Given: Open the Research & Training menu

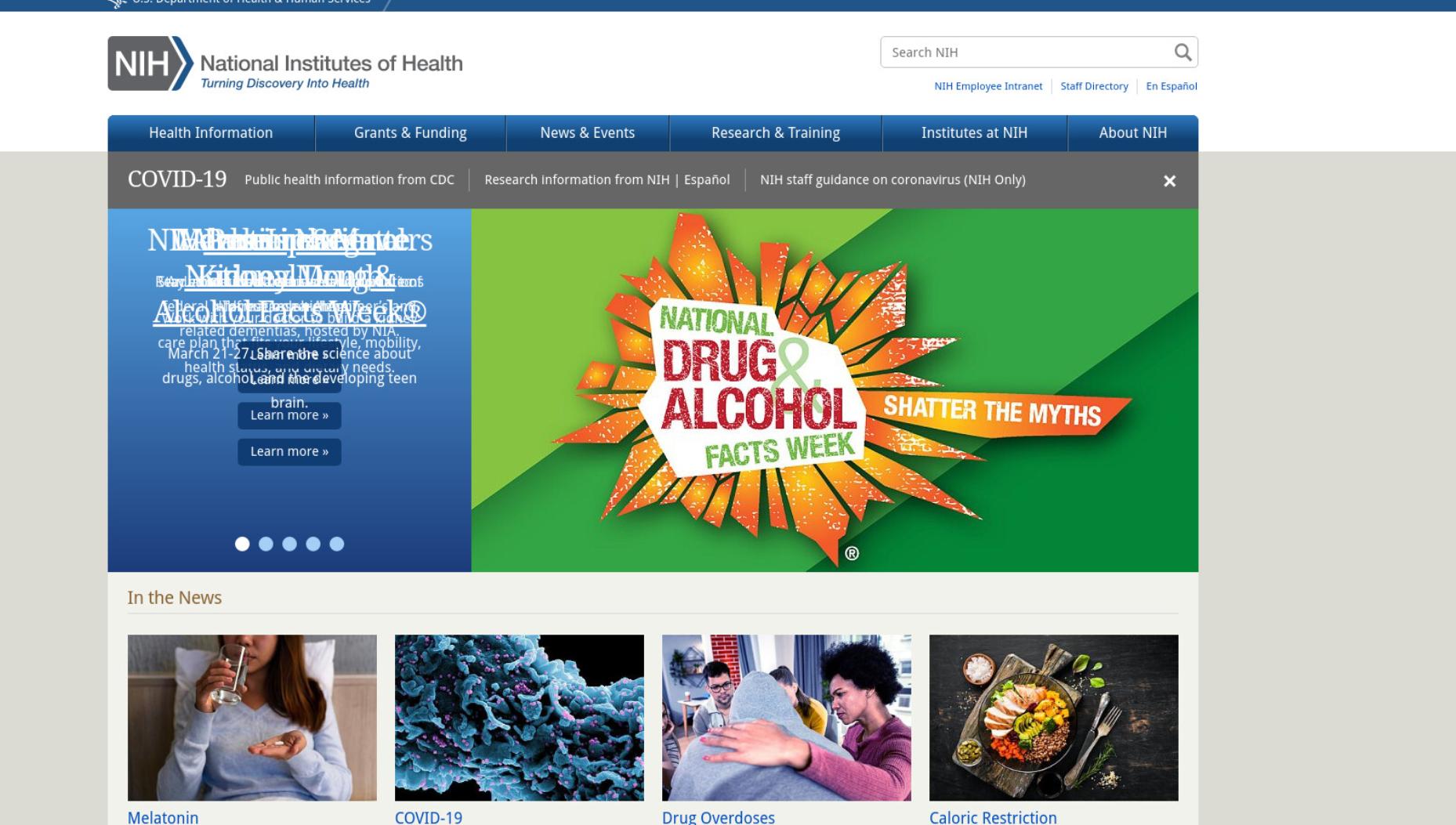Looking at the screenshot, I should coord(775,133).
